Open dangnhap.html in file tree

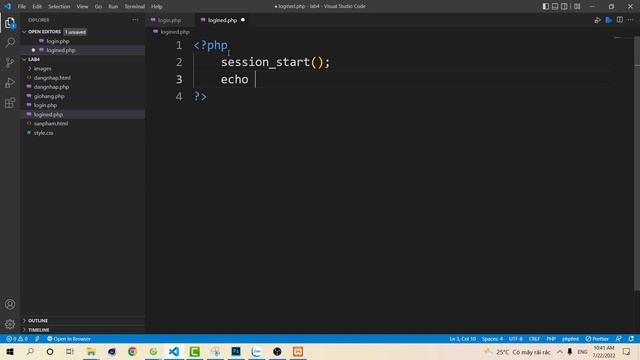pos(52,78)
